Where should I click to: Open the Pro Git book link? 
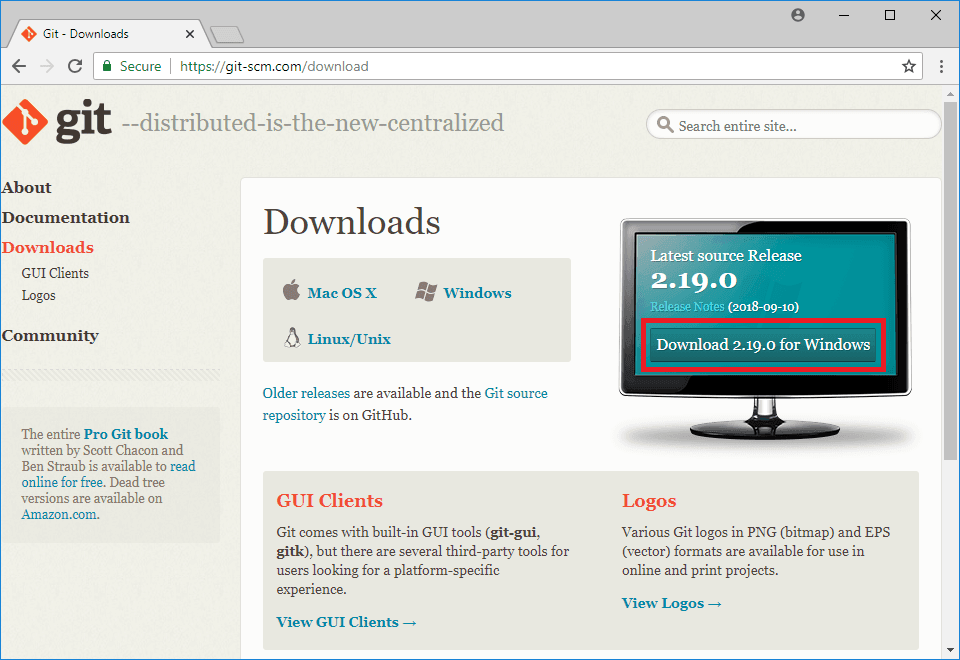[x=126, y=434]
